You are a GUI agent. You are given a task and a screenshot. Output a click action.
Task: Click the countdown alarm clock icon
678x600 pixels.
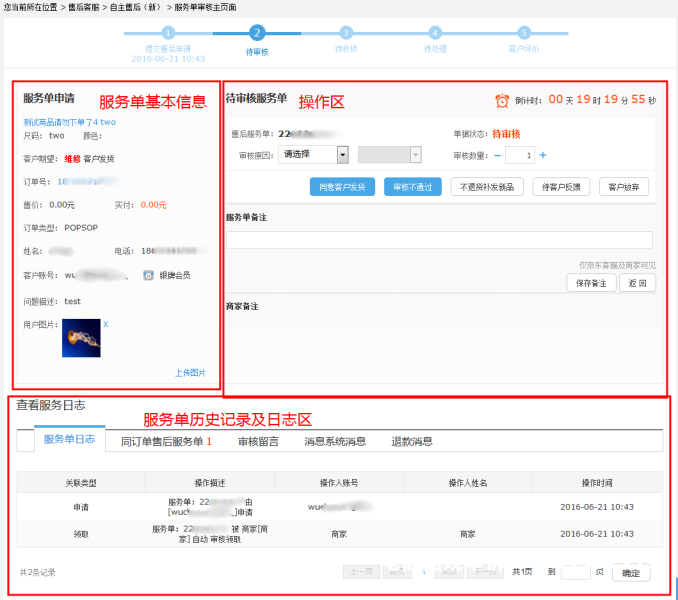click(503, 101)
